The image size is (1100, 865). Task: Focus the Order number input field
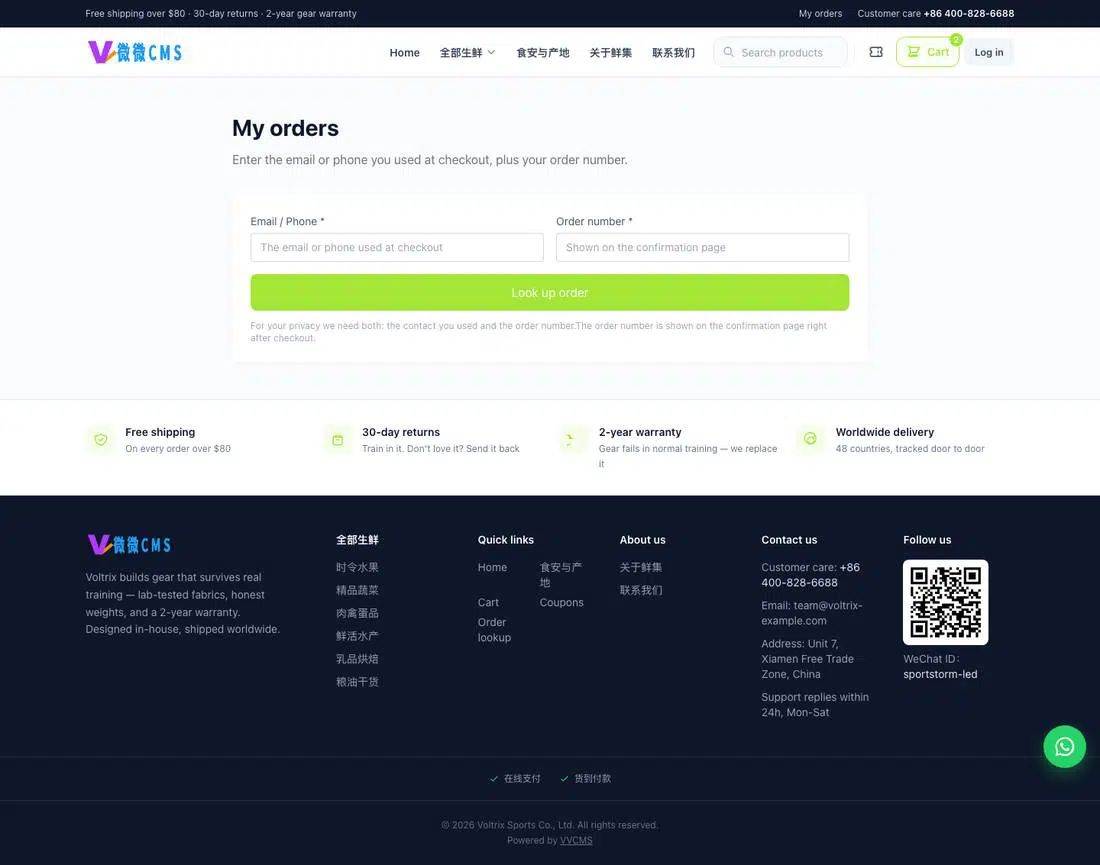point(702,248)
